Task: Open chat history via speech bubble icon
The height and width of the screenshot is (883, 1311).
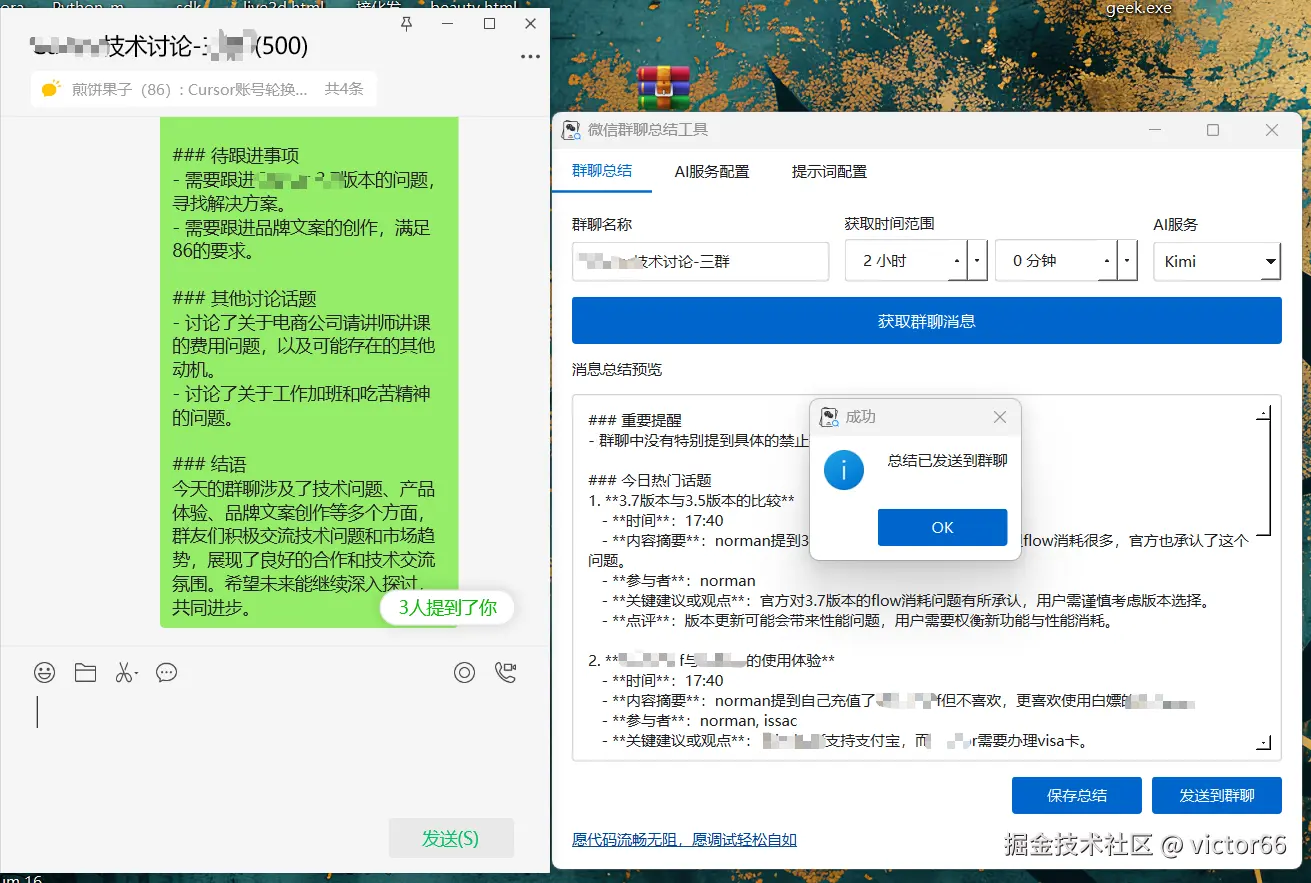Action: [166, 672]
